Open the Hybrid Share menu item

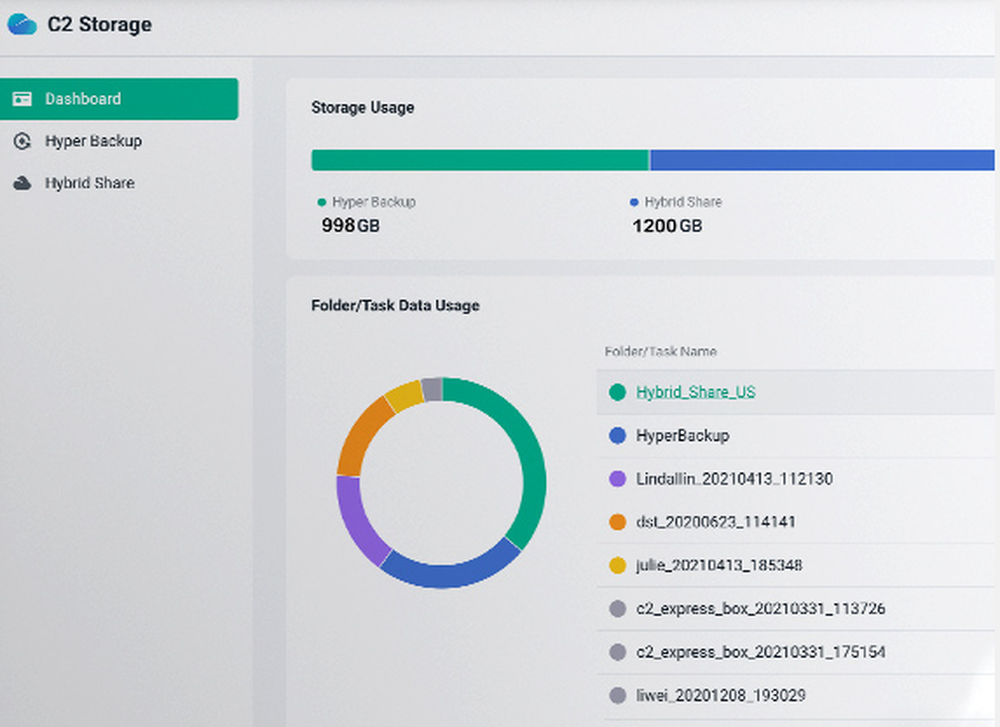[119, 183]
